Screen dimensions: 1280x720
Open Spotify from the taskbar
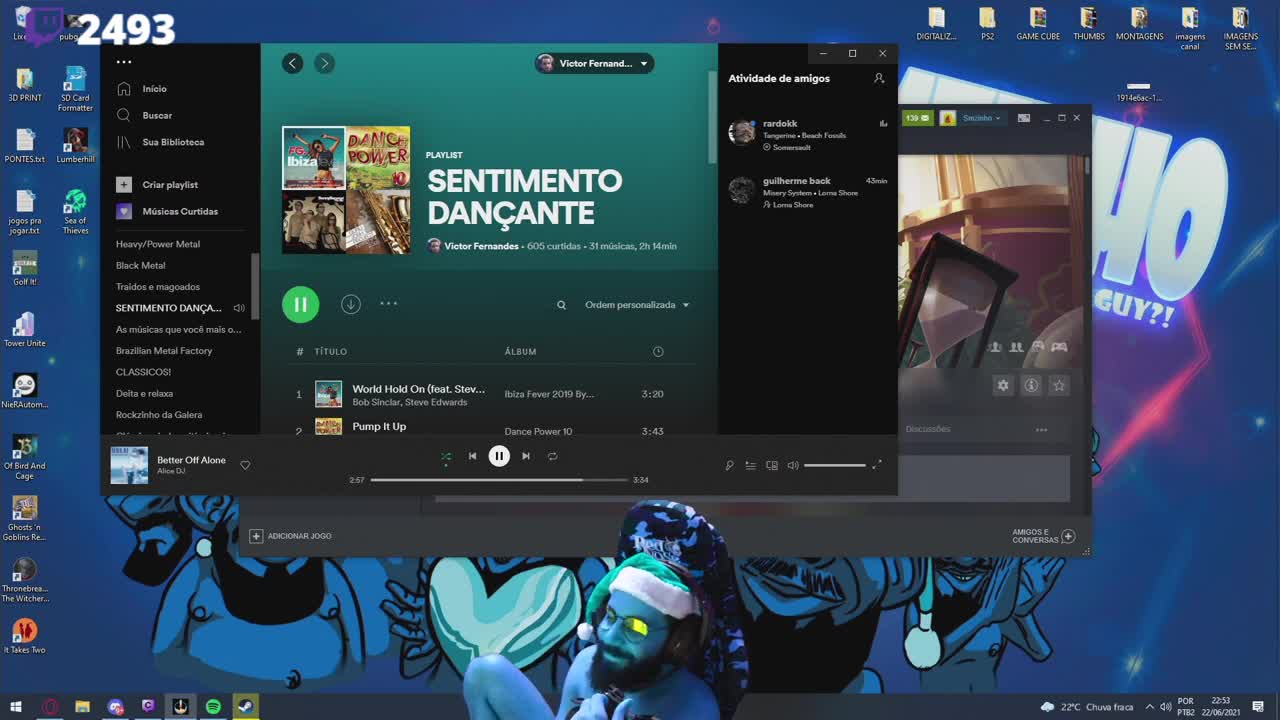pos(213,707)
